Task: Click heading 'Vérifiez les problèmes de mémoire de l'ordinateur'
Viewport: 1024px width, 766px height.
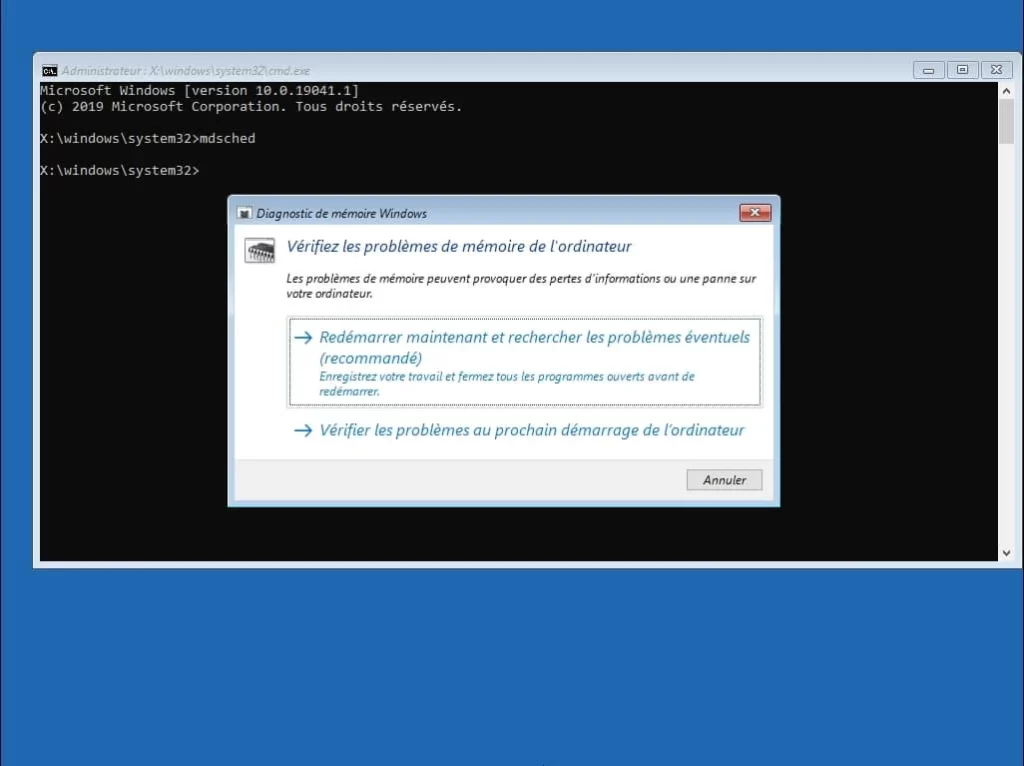Action: [459, 247]
